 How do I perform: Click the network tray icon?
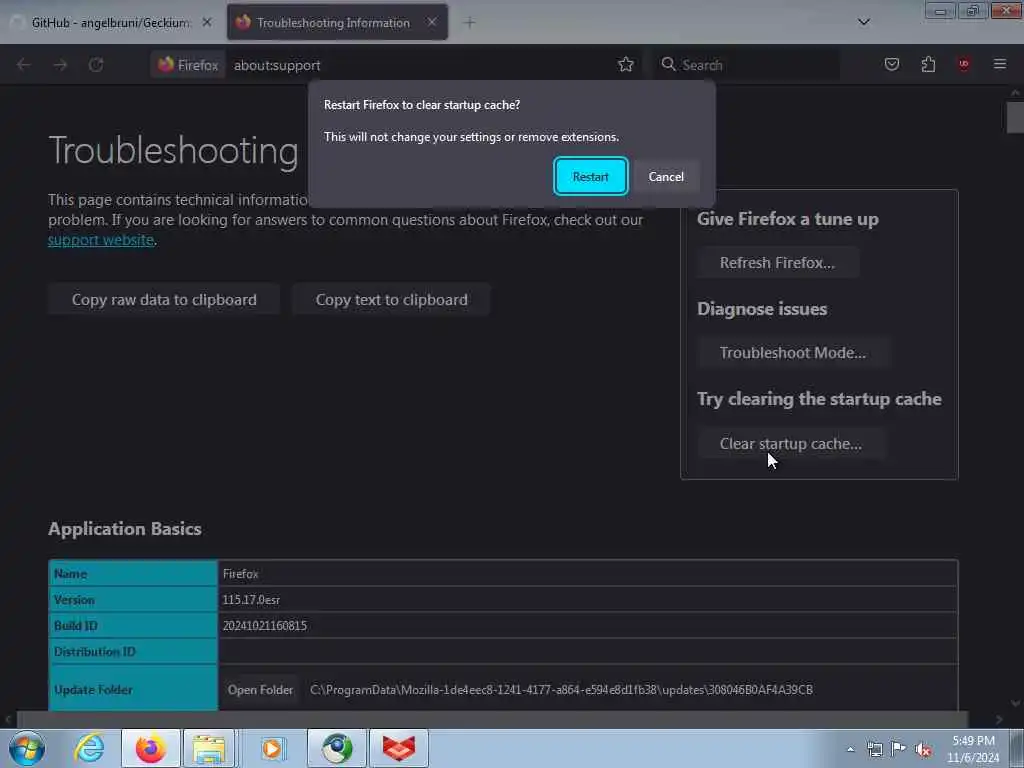tap(874, 749)
